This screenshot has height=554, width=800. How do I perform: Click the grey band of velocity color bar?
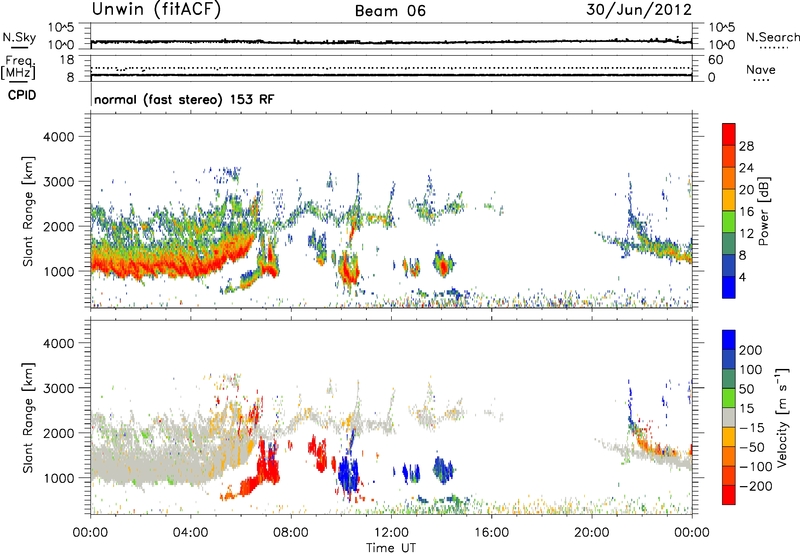click(x=729, y=417)
